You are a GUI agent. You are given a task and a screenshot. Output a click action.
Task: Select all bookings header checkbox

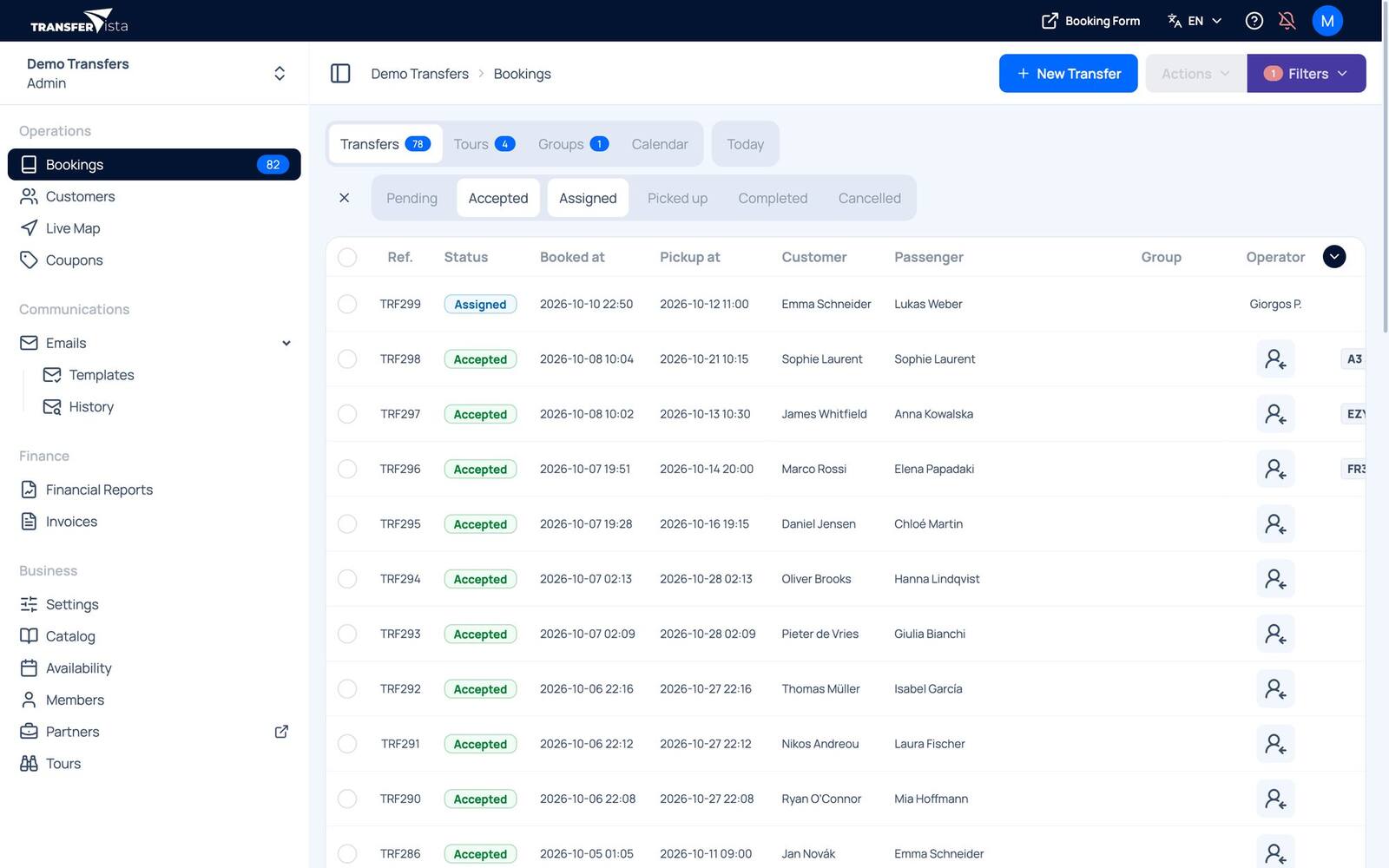[347, 257]
